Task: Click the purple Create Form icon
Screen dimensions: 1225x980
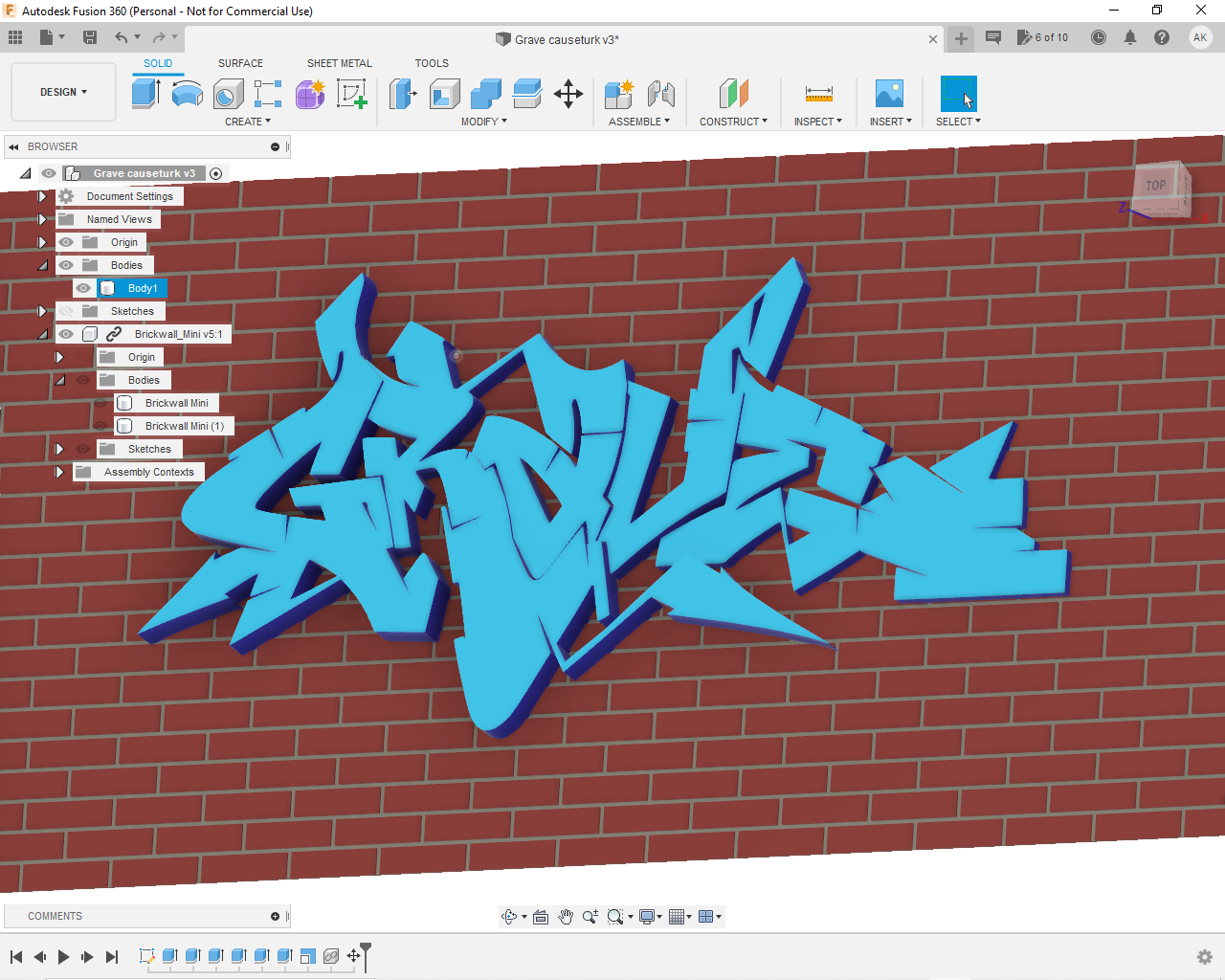Action: click(310, 94)
